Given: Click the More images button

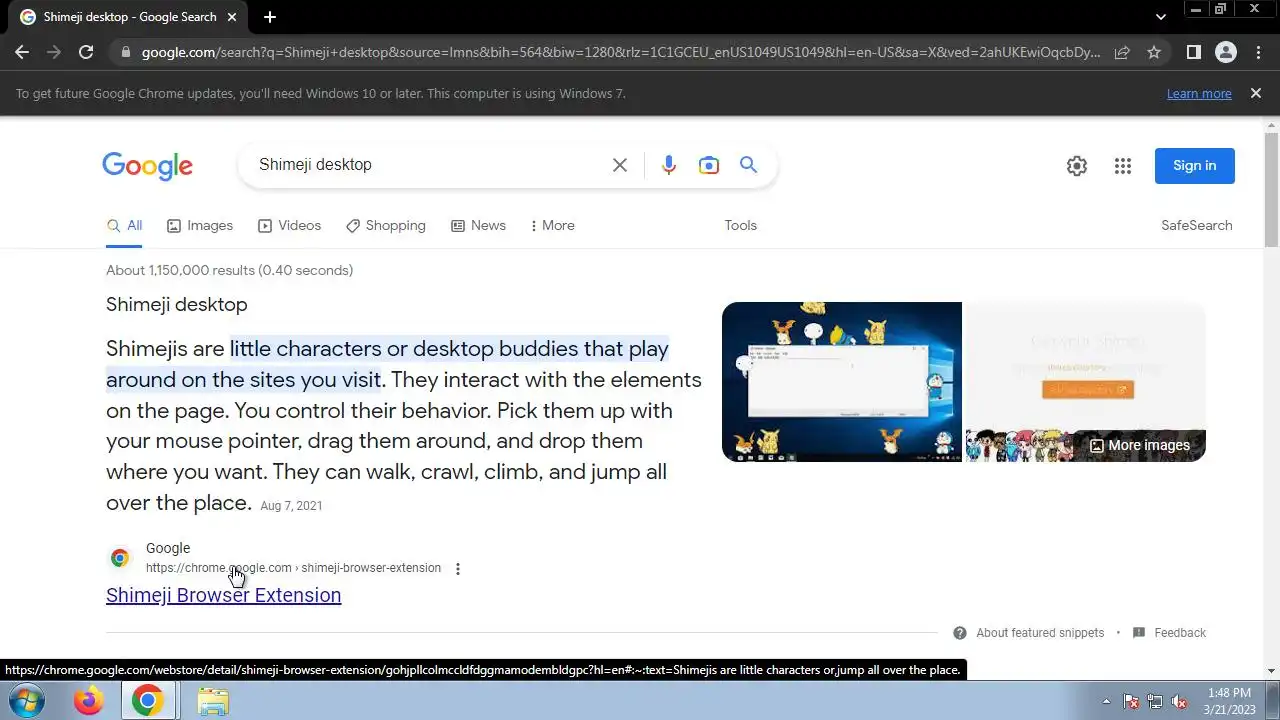Looking at the screenshot, I should (x=1139, y=445).
